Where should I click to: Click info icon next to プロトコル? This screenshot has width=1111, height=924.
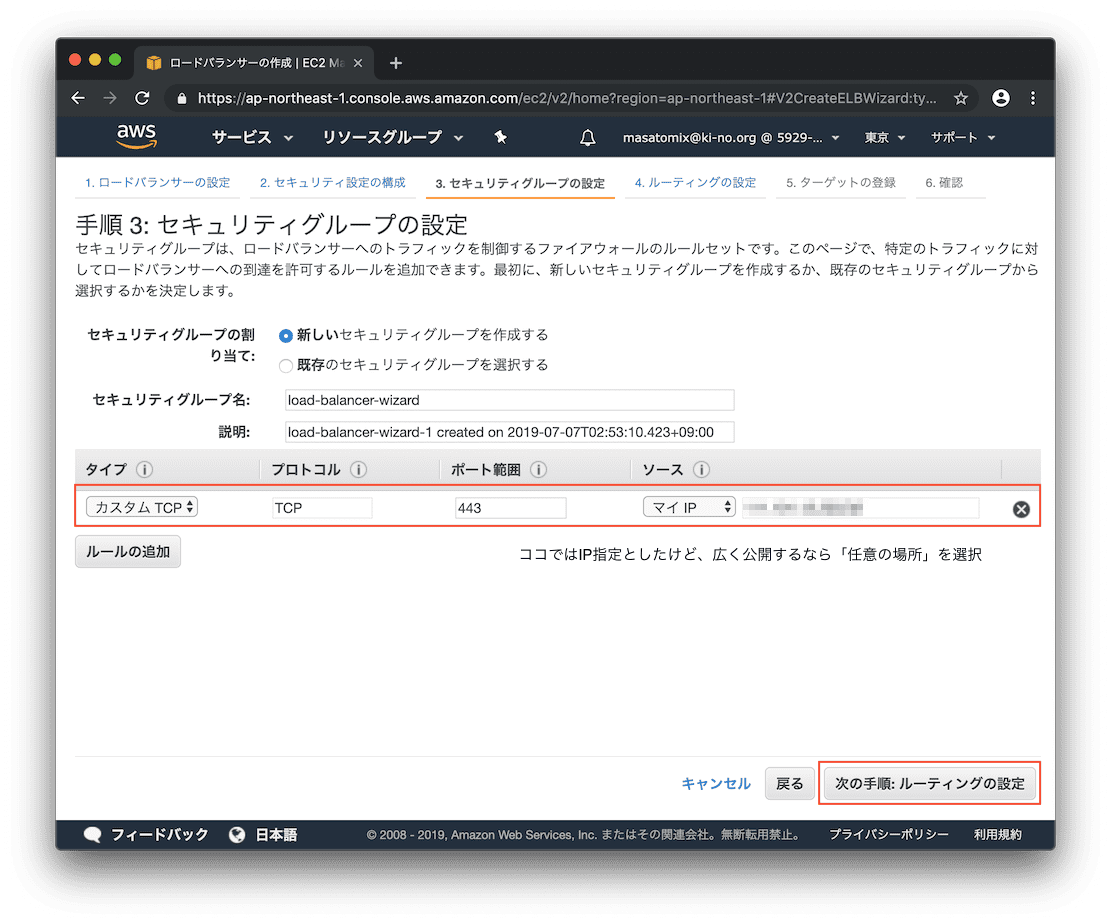pos(359,469)
